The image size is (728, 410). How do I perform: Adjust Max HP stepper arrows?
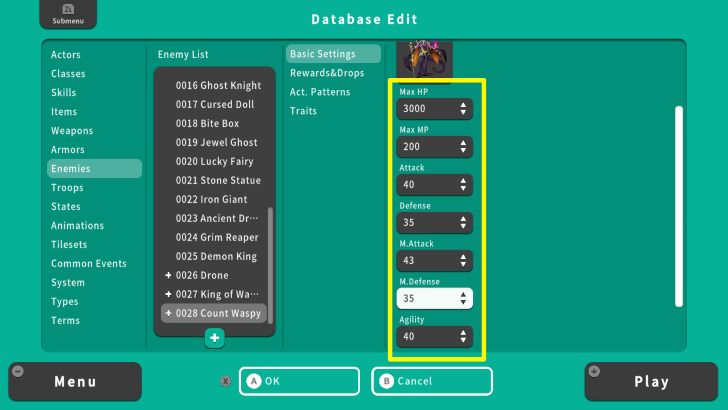point(463,109)
